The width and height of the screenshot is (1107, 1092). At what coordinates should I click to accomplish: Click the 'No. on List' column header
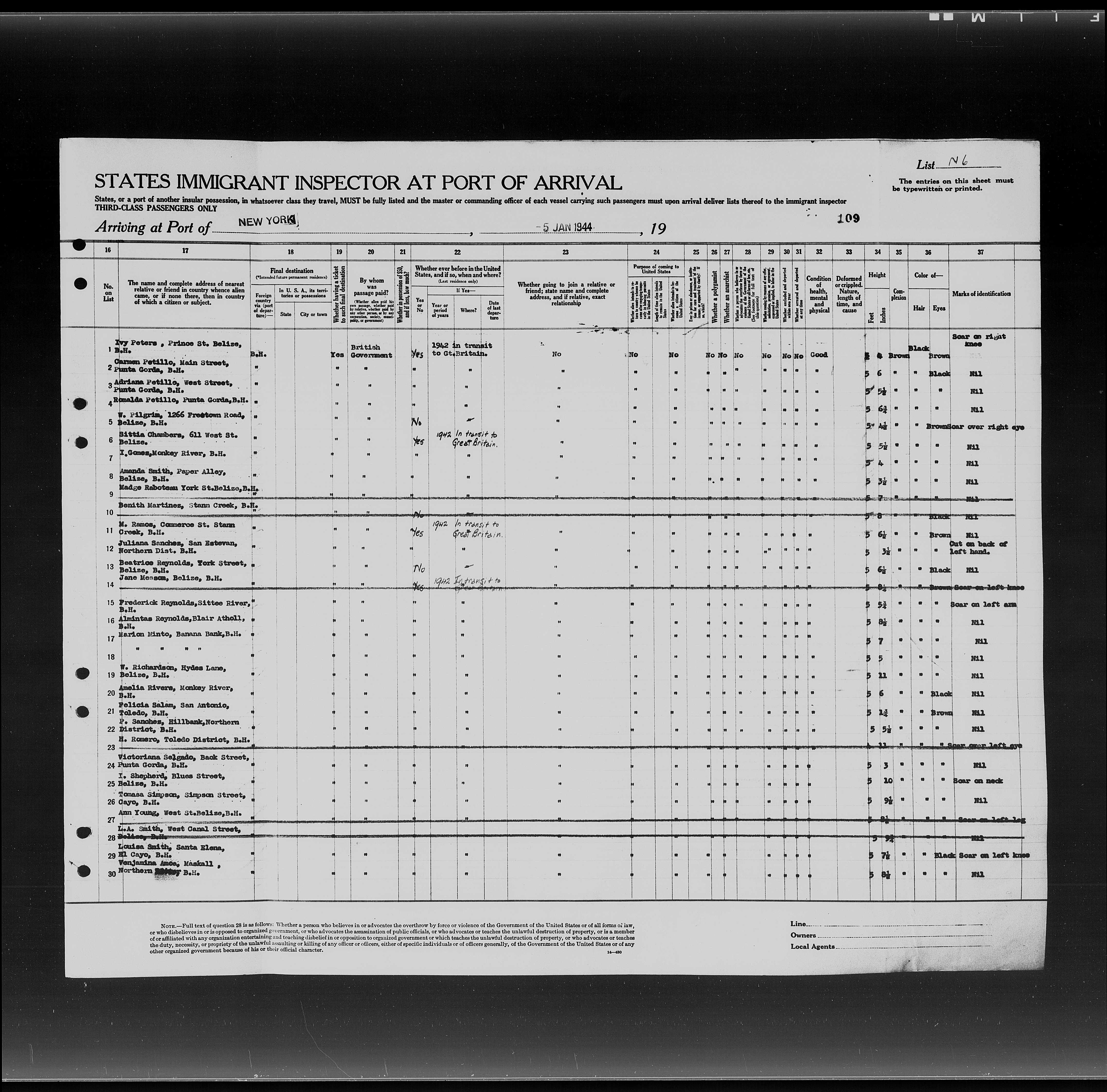[x=108, y=292]
